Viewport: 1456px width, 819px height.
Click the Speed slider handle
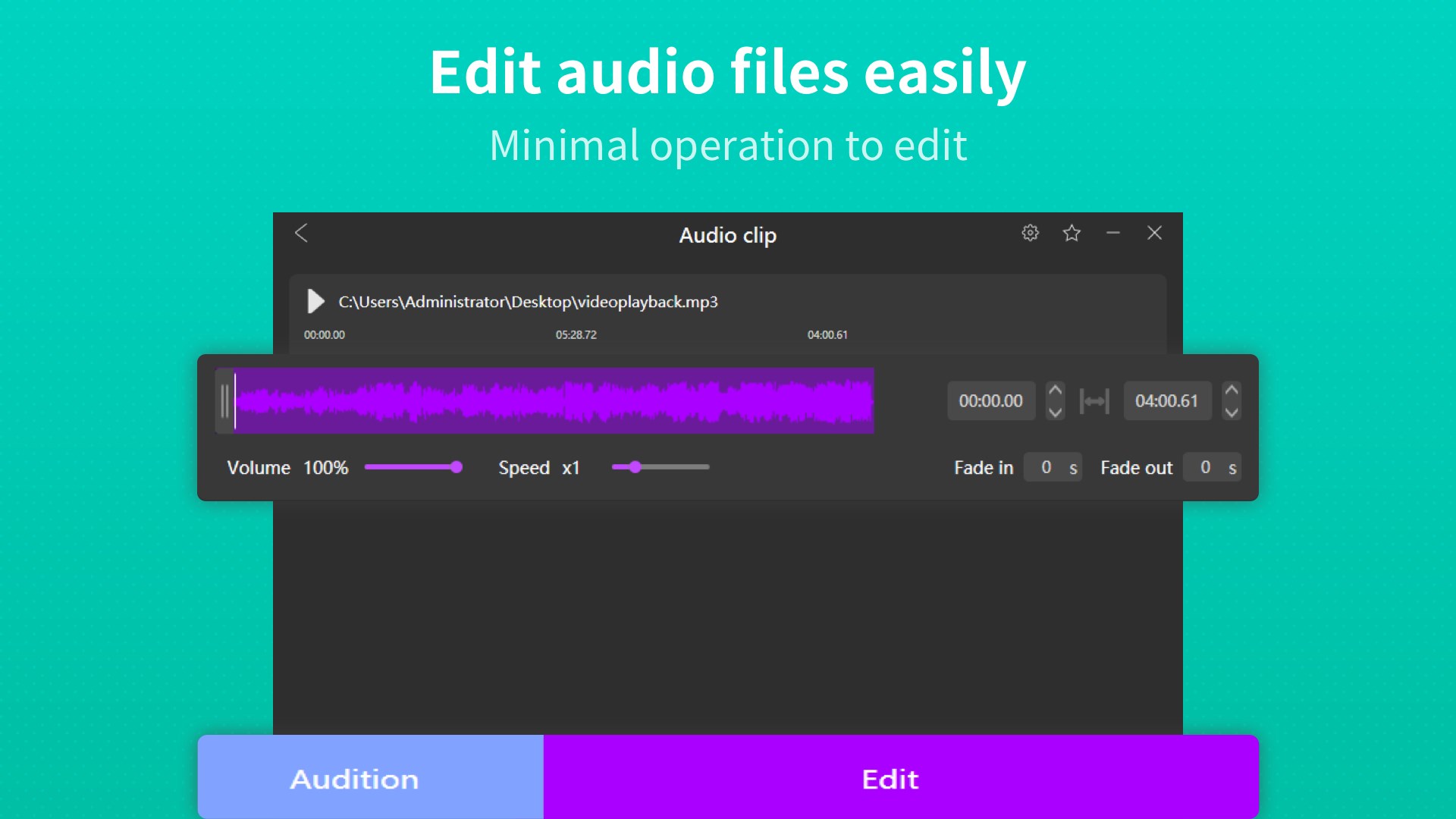coord(635,467)
